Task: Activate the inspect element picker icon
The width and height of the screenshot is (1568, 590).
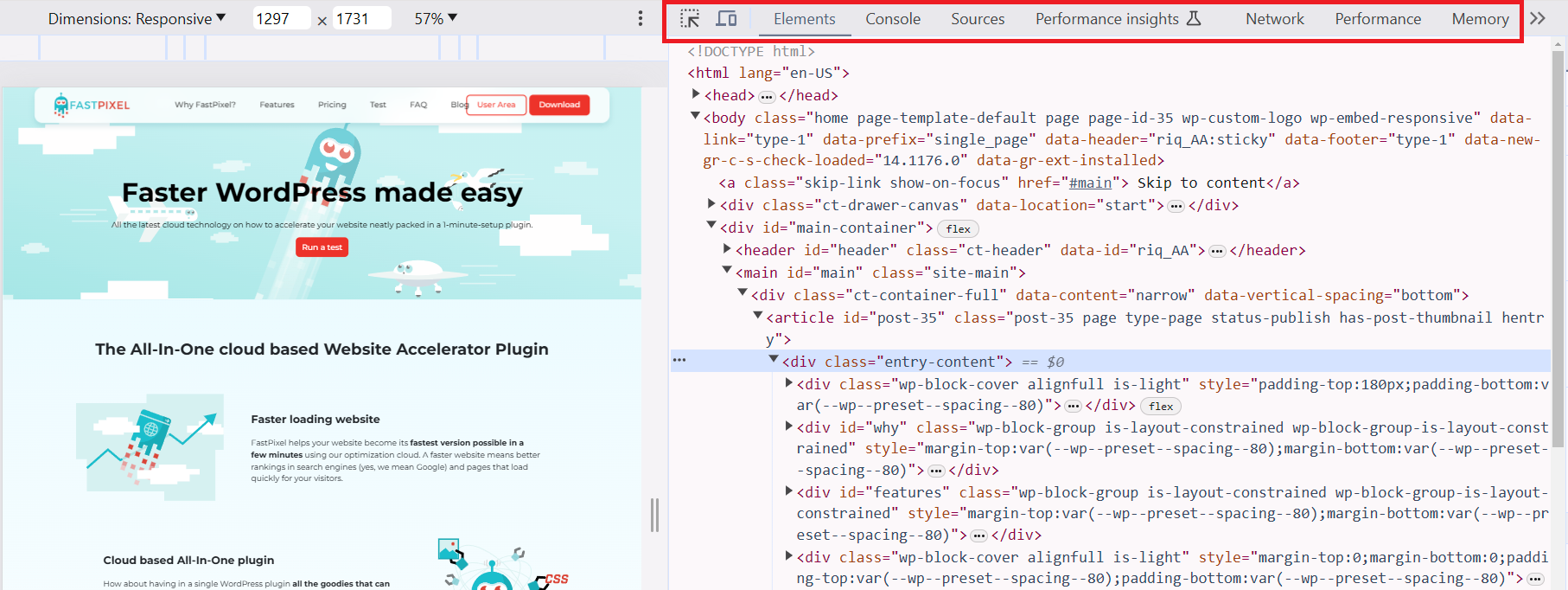Action: click(689, 18)
